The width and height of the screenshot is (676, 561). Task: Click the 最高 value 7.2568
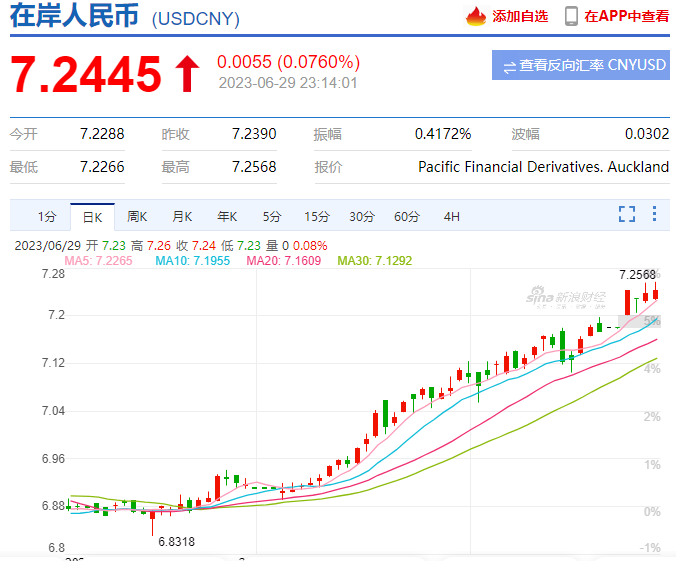tap(254, 166)
